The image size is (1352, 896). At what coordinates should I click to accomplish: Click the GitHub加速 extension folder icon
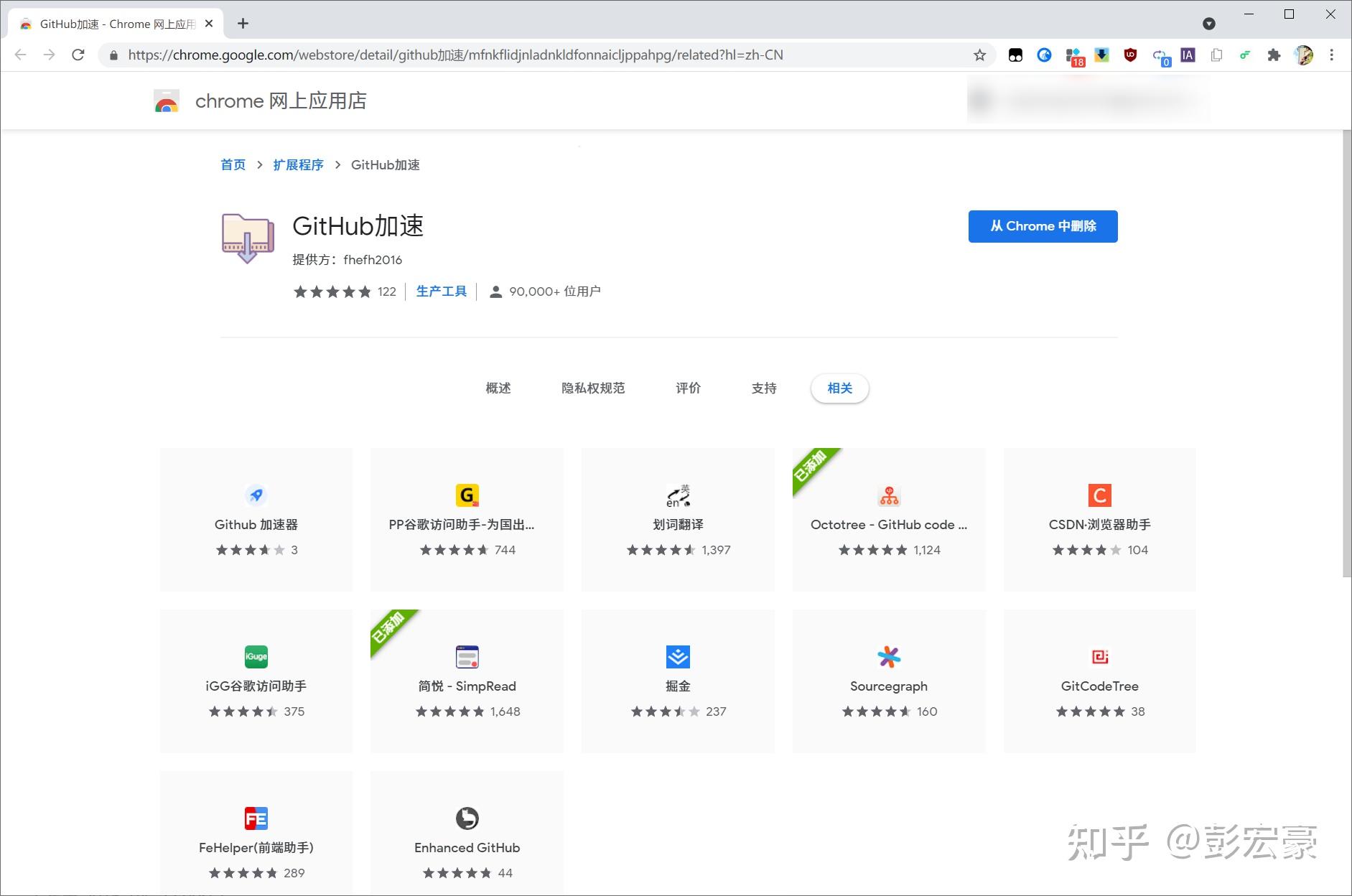(x=248, y=238)
